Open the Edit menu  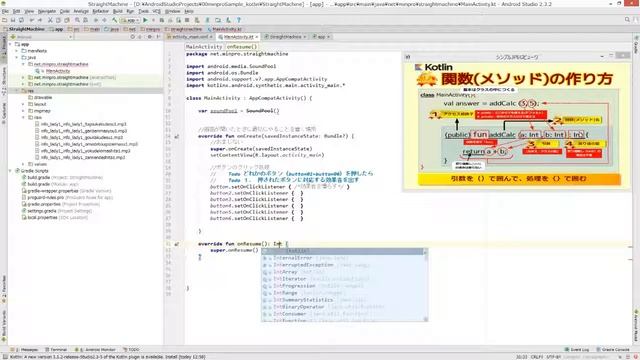[x=17, y=11]
